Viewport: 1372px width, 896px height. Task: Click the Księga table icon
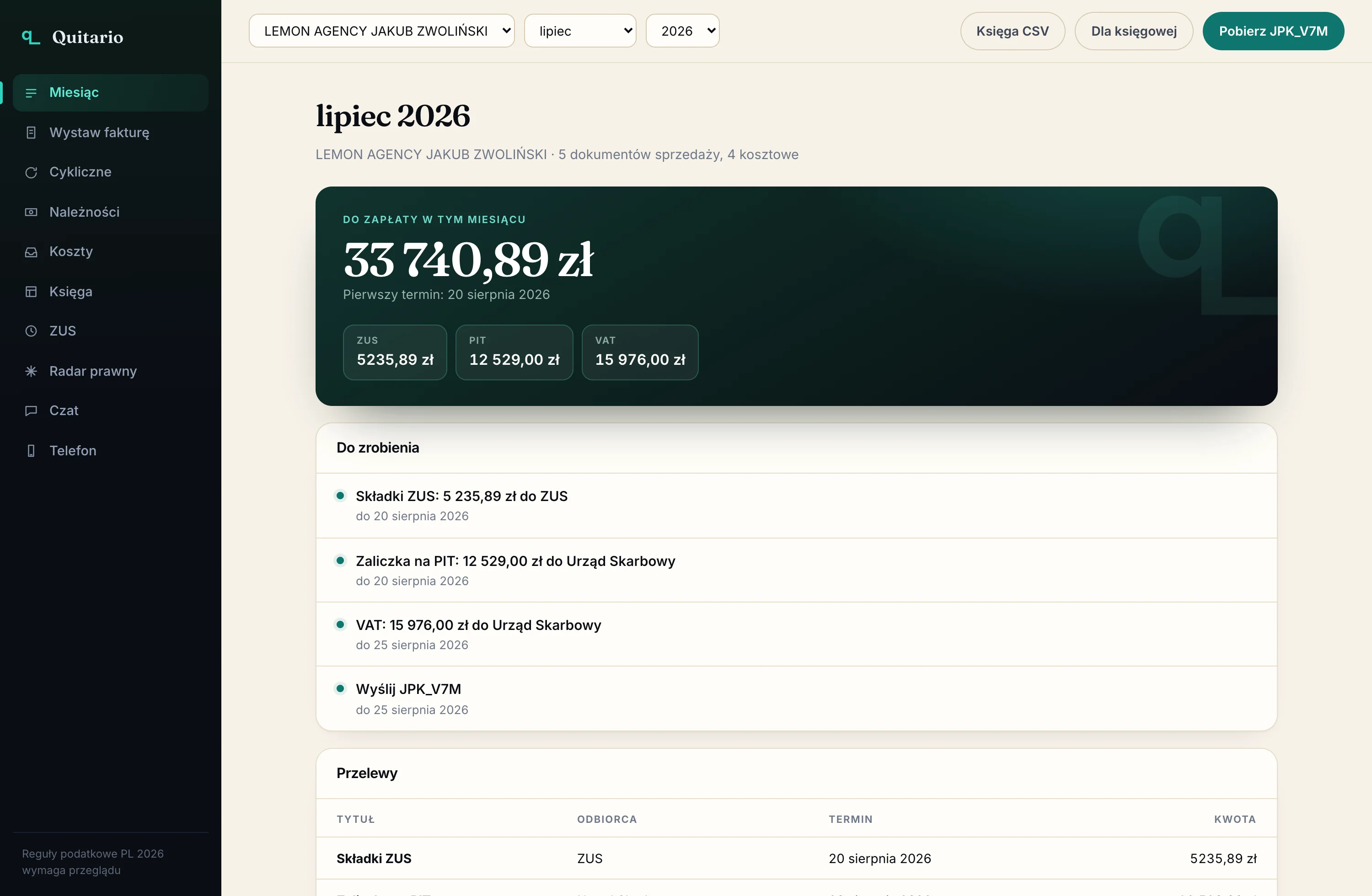coord(31,292)
